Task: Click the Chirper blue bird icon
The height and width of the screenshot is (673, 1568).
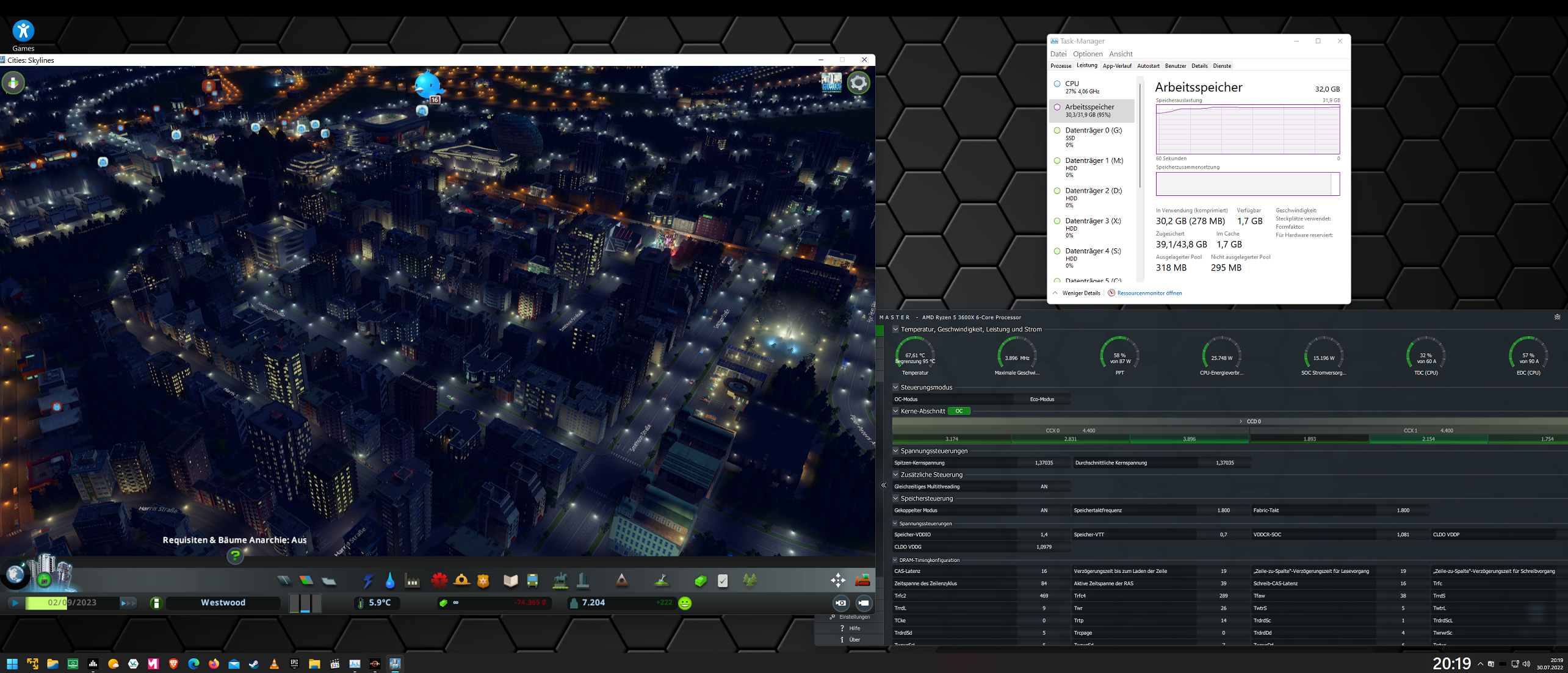Action: pos(427,85)
